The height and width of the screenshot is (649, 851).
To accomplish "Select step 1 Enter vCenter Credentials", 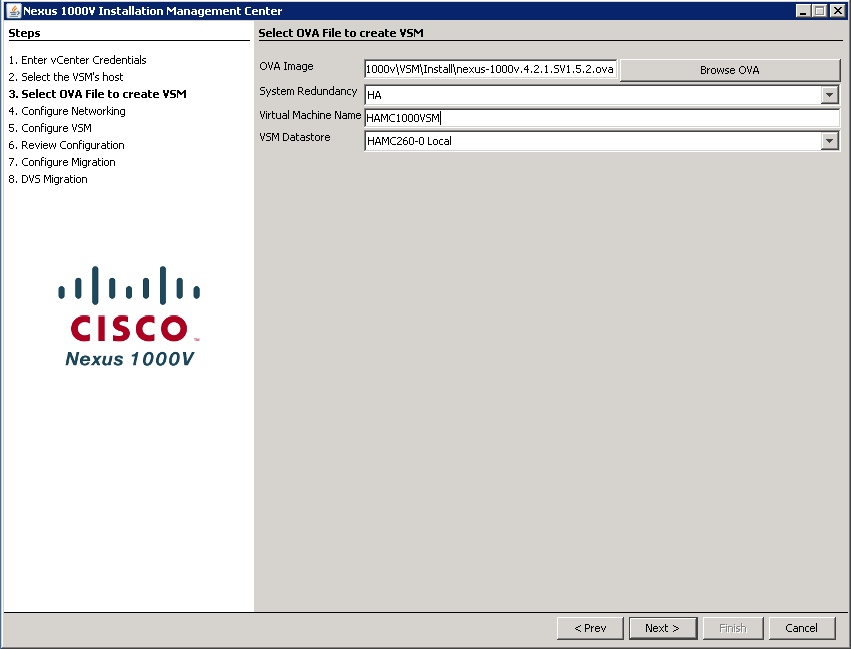I will tap(78, 60).
